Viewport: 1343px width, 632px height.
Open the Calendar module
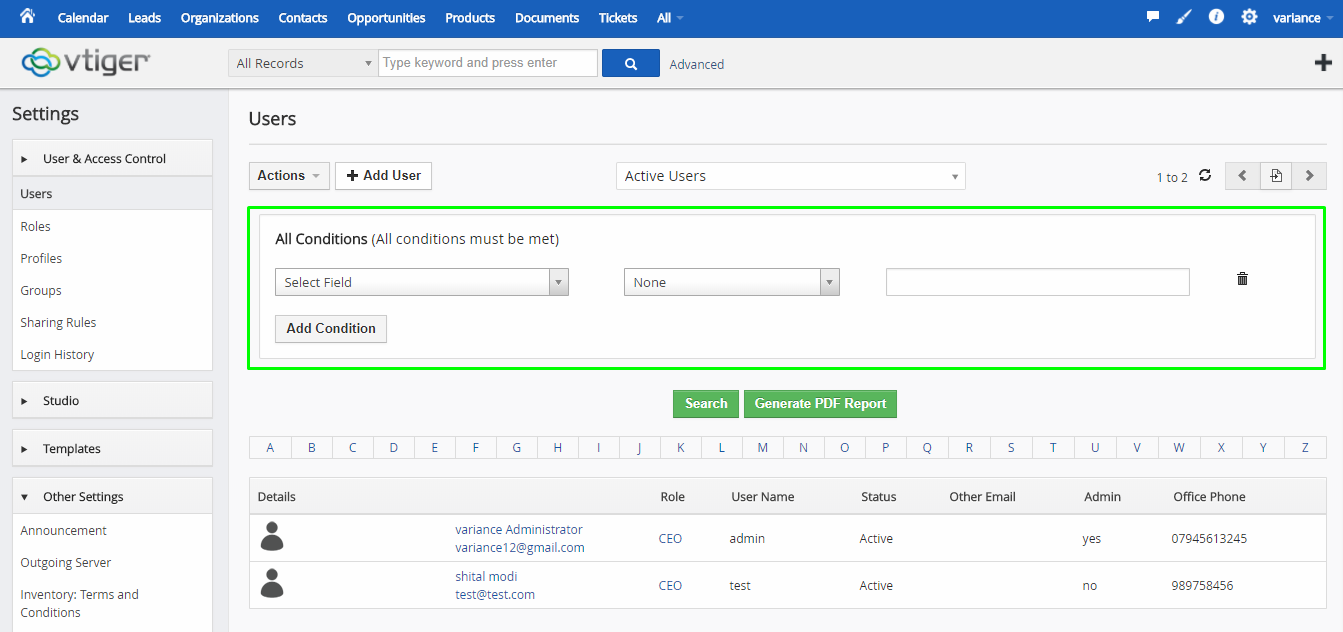pos(83,18)
